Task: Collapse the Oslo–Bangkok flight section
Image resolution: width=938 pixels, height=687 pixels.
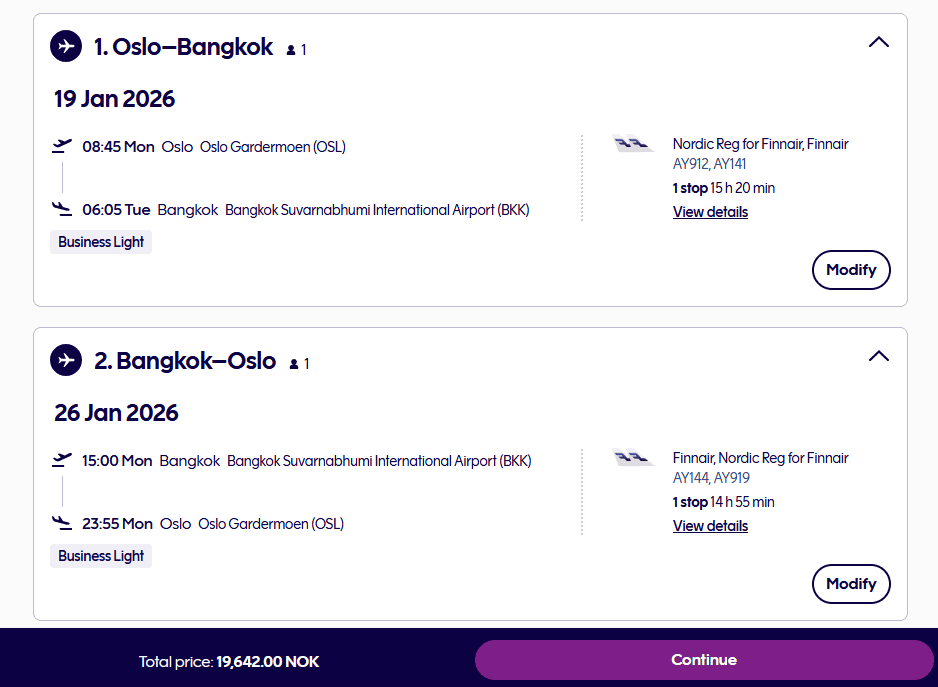Action: tap(878, 42)
